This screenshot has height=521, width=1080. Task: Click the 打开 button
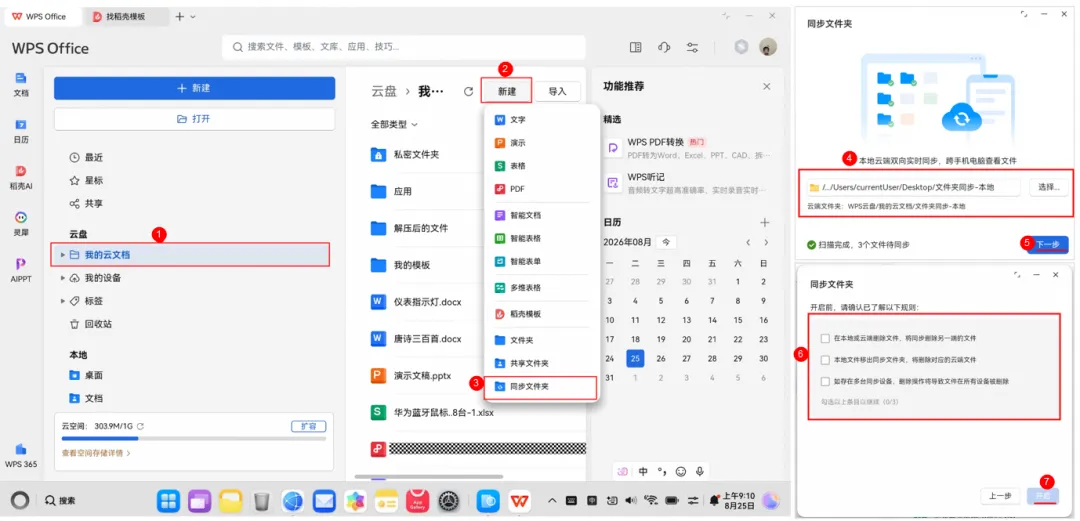[x=195, y=119]
